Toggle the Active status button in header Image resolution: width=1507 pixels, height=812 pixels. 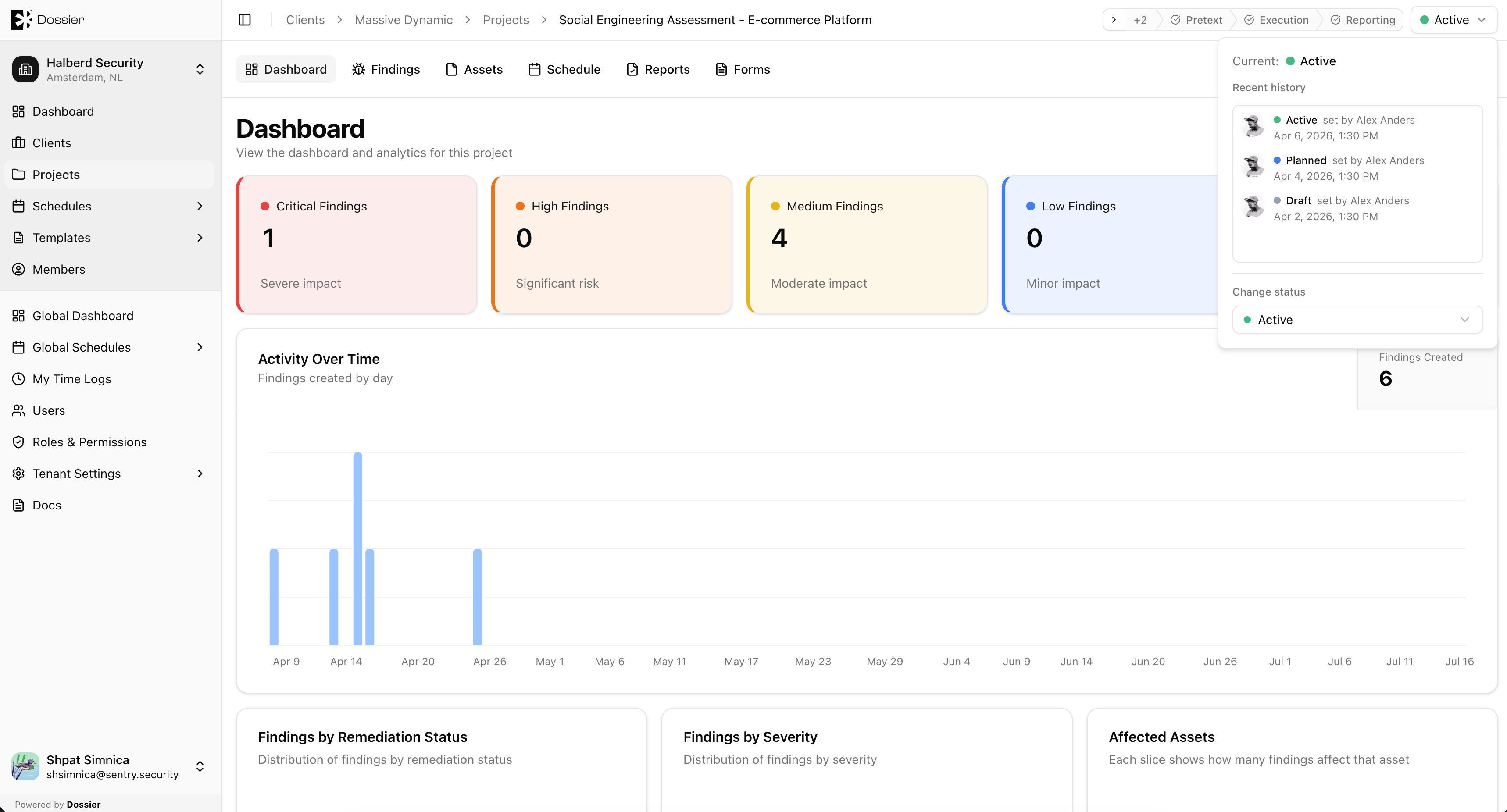(1453, 20)
